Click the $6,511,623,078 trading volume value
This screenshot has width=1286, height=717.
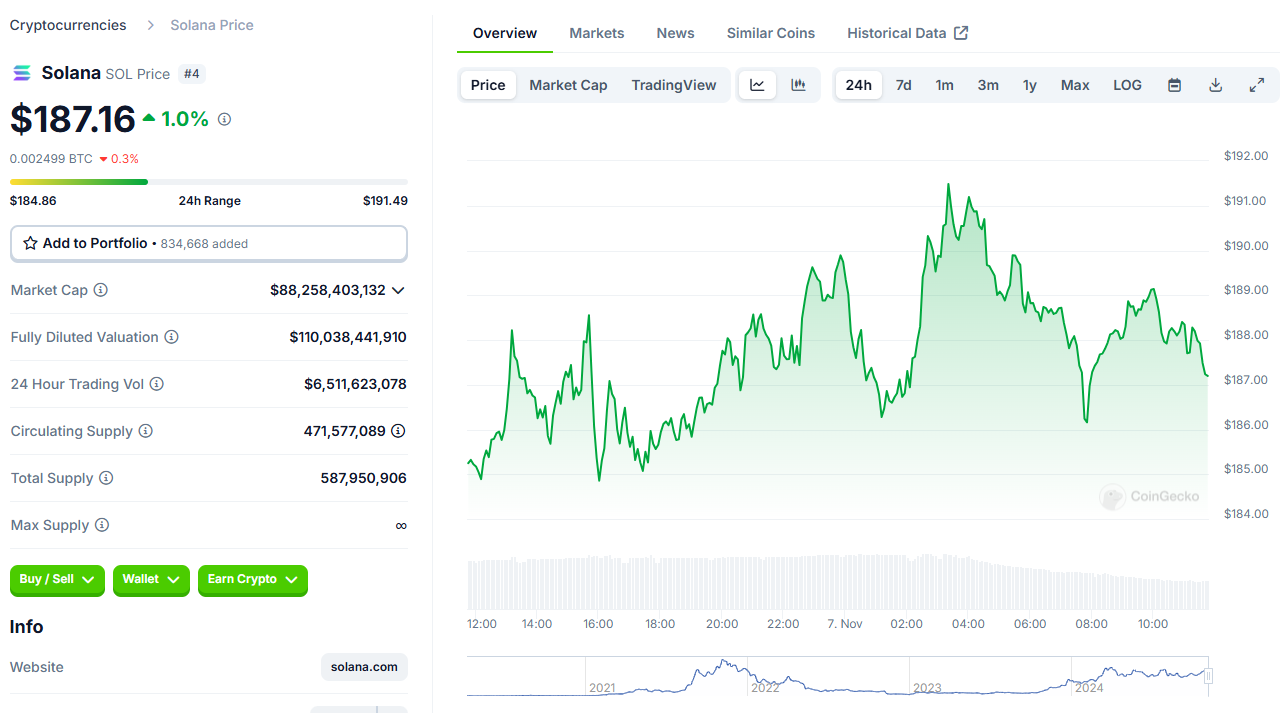pyautogui.click(x=355, y=384)
